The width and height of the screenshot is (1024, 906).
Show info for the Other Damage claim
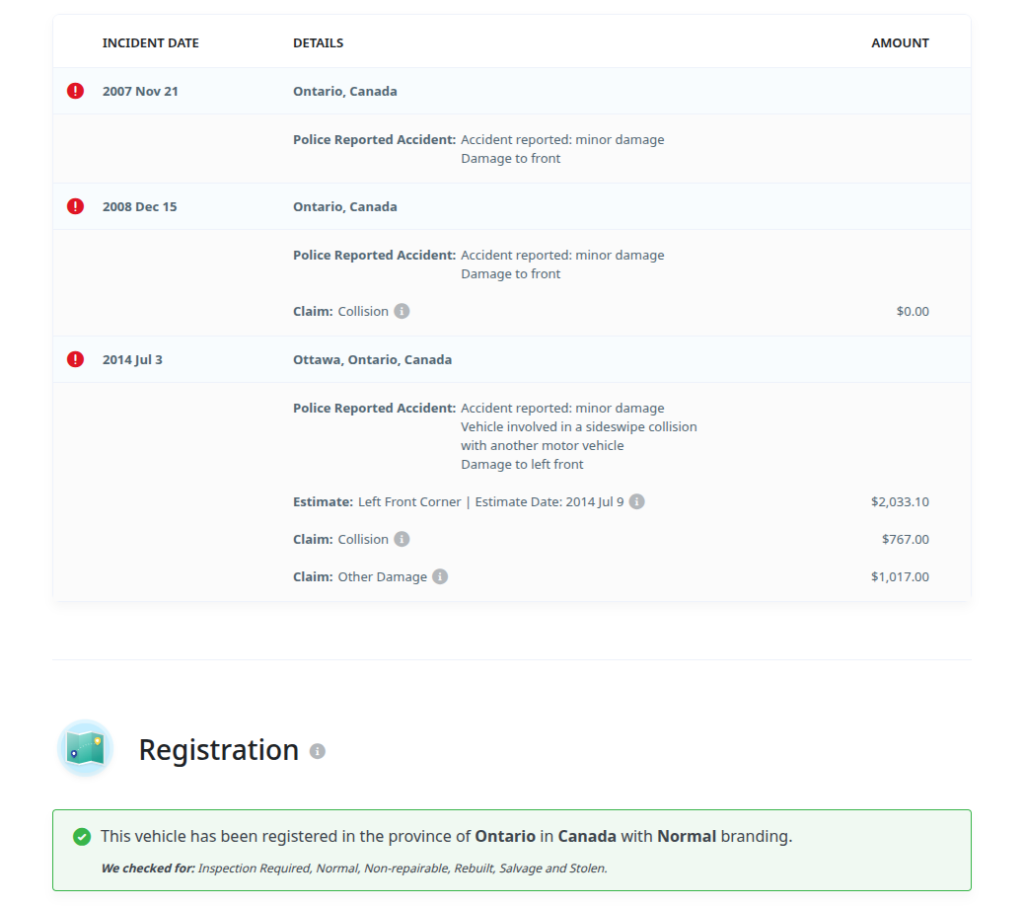coord(440,577)
